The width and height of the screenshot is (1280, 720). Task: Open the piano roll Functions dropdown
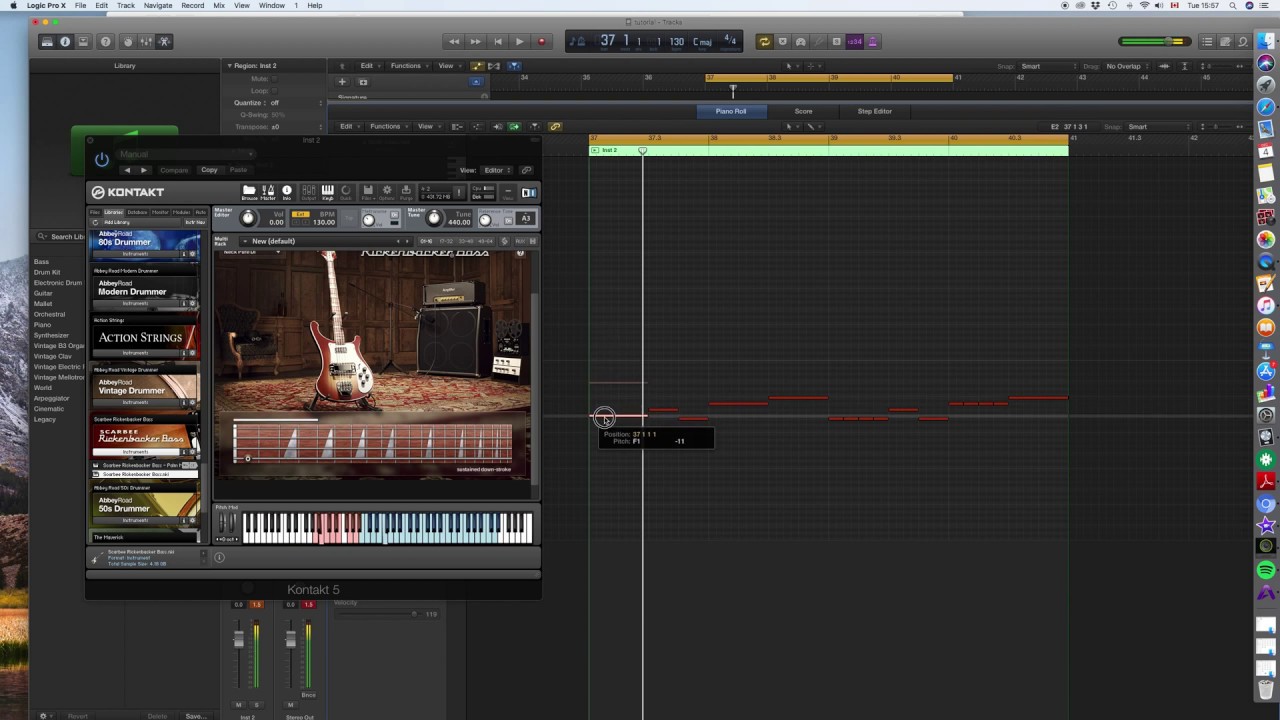tap(385, 127)
